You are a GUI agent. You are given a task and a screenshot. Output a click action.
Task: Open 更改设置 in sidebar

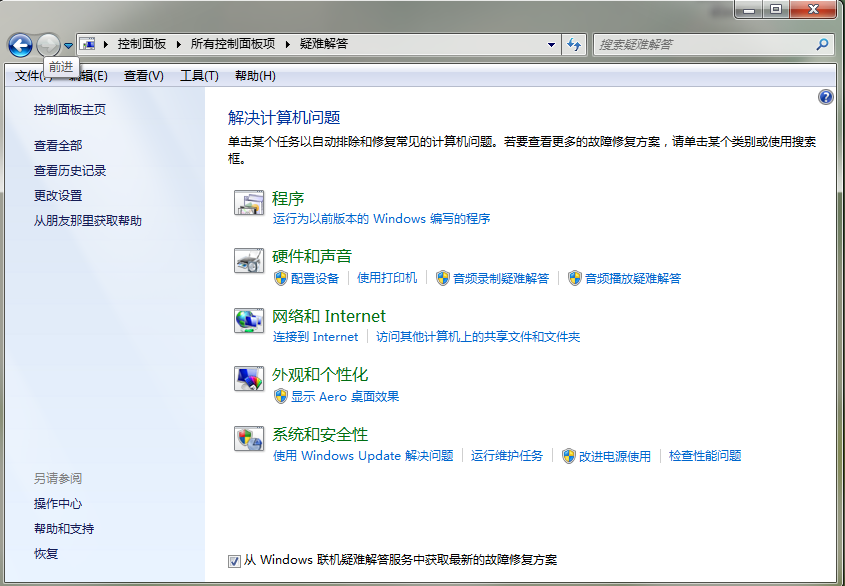tap(58, 196)
